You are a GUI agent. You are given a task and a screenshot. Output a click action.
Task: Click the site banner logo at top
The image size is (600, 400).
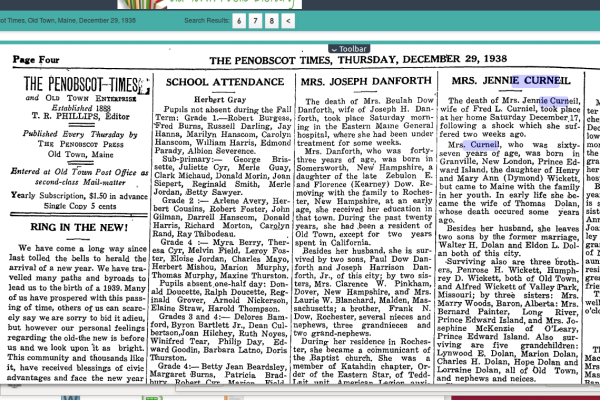click(178, 4)
